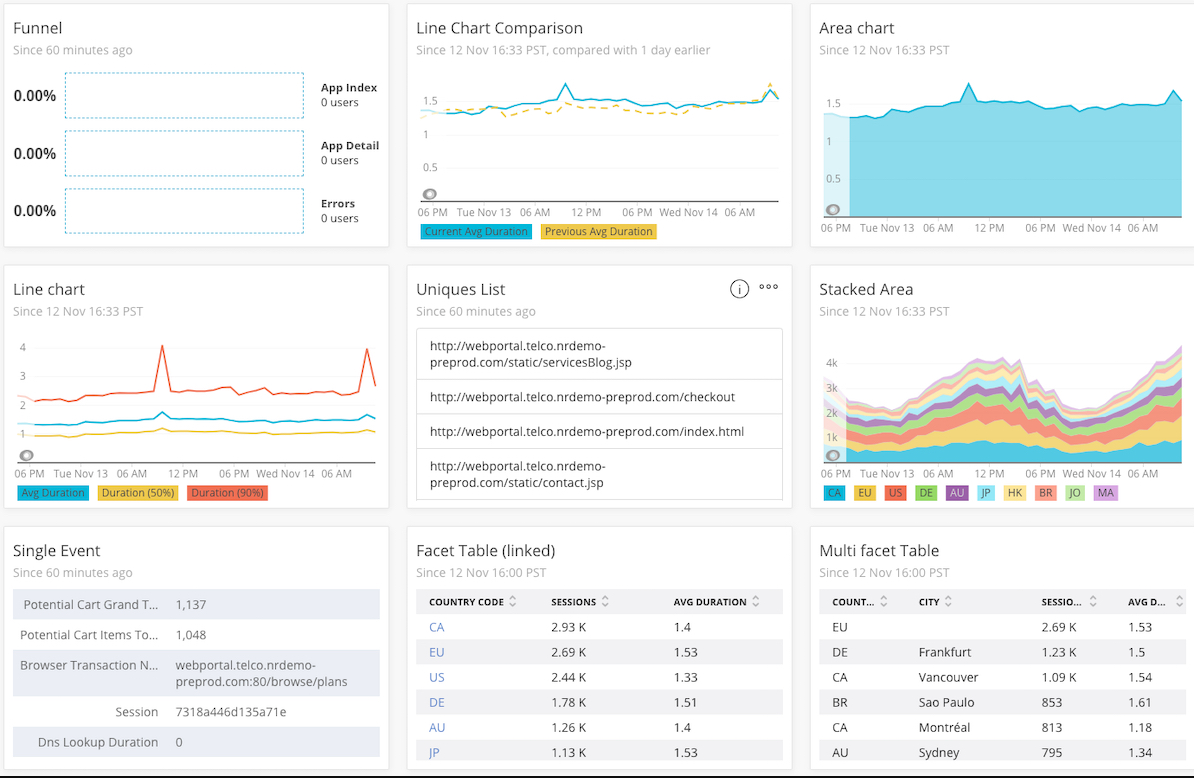1194x778 pixels.
Task: Click the EU color chip in Stacked Area legend
Action: pos(864,493)
